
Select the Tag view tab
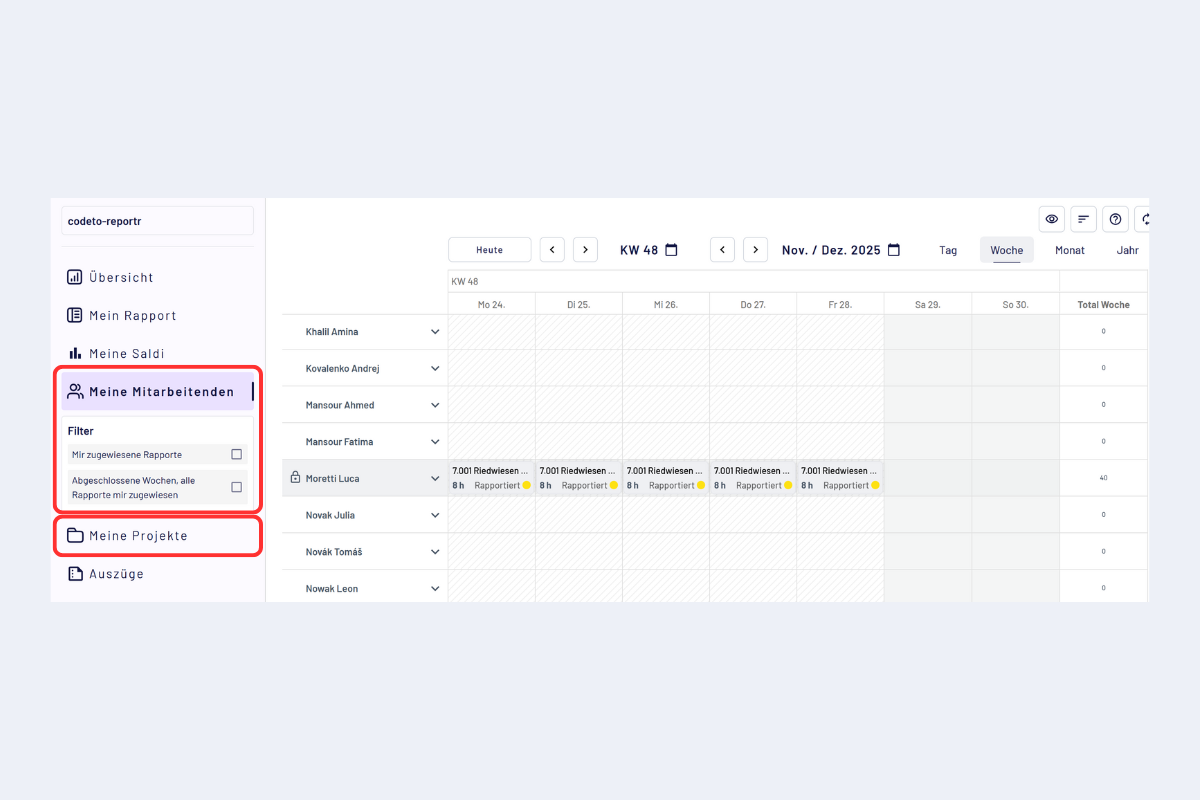point(948,250)
